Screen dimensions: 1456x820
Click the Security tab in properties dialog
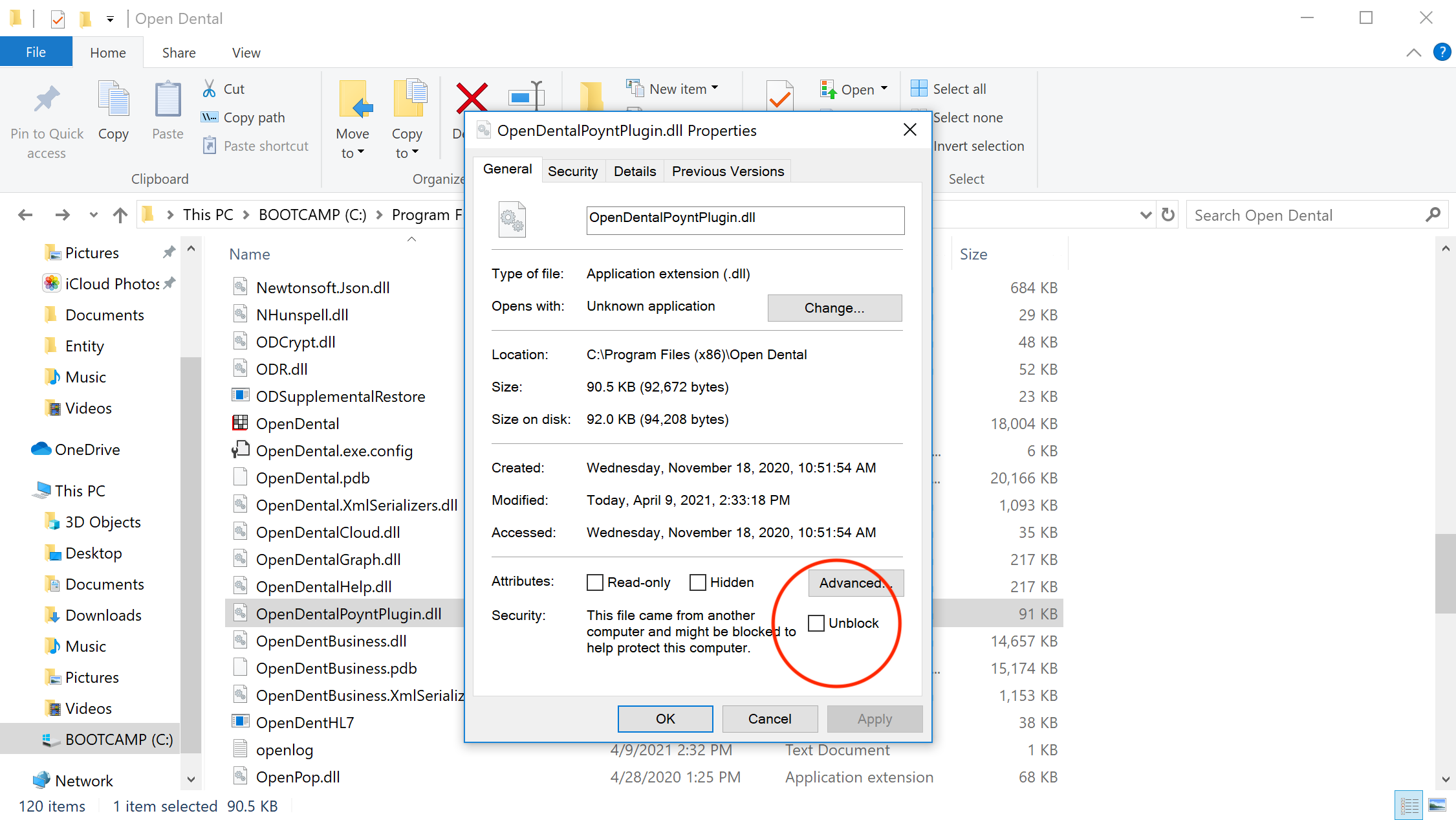point(573,171)
